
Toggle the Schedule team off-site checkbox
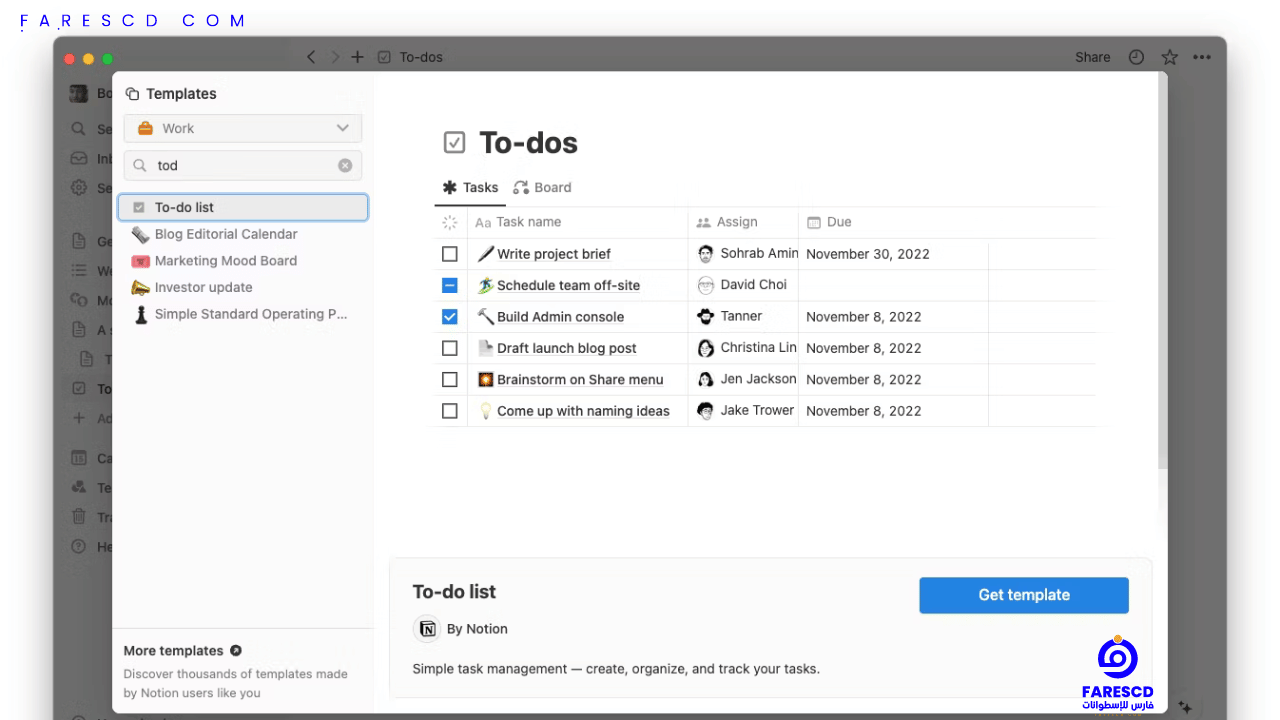(x=450, y=285)
